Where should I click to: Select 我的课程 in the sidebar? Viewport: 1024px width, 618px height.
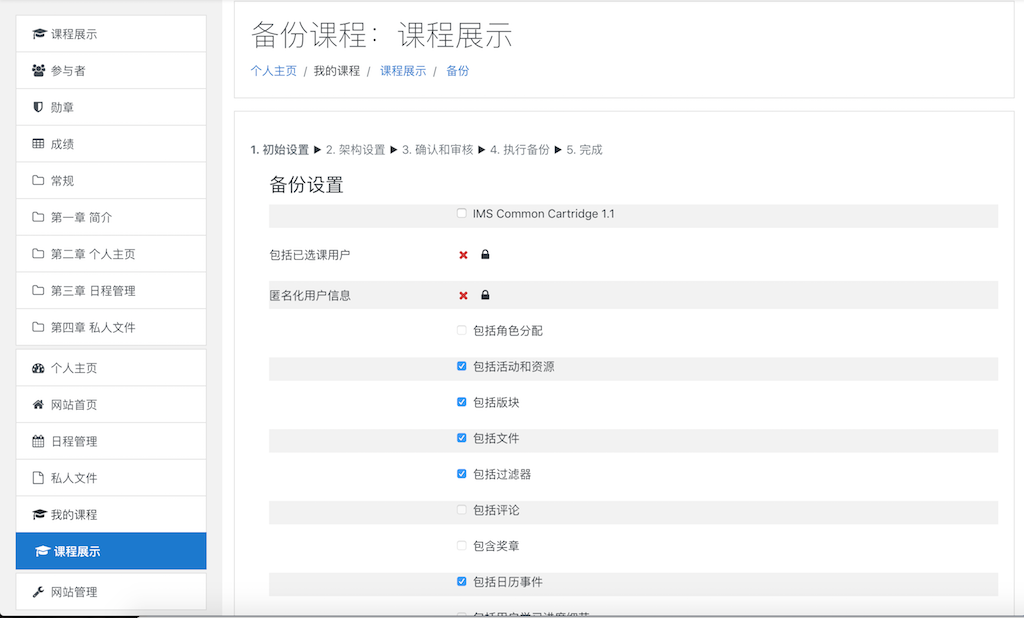click(x=111, y=514)
